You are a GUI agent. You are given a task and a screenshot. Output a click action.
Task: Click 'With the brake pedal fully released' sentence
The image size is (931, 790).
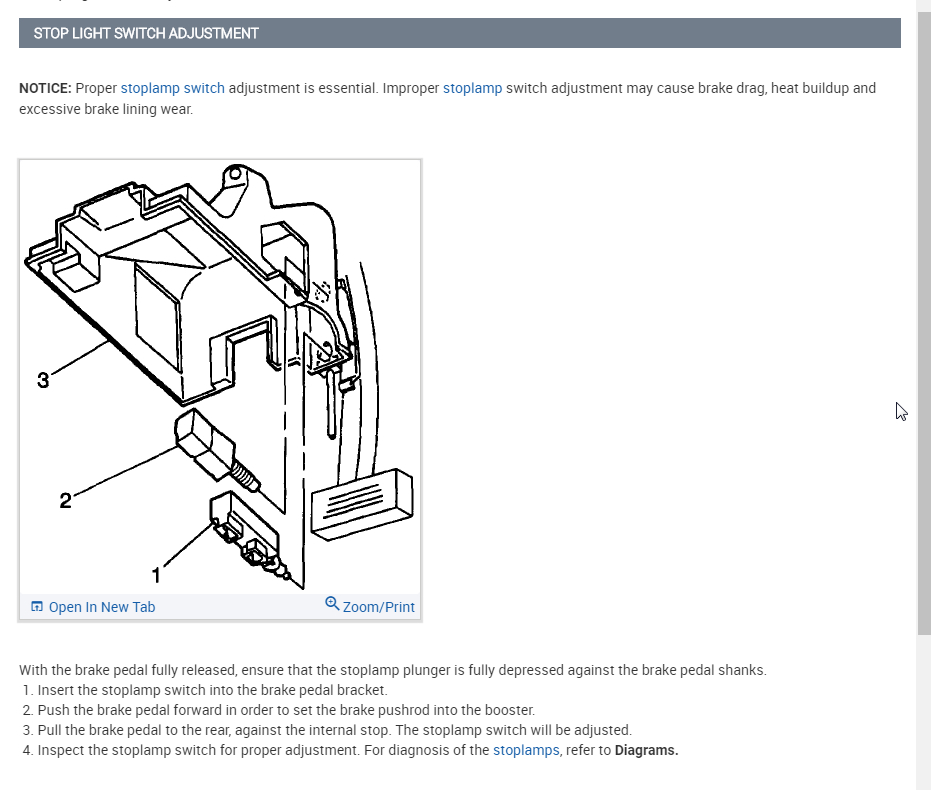click(x=392, y=670)
